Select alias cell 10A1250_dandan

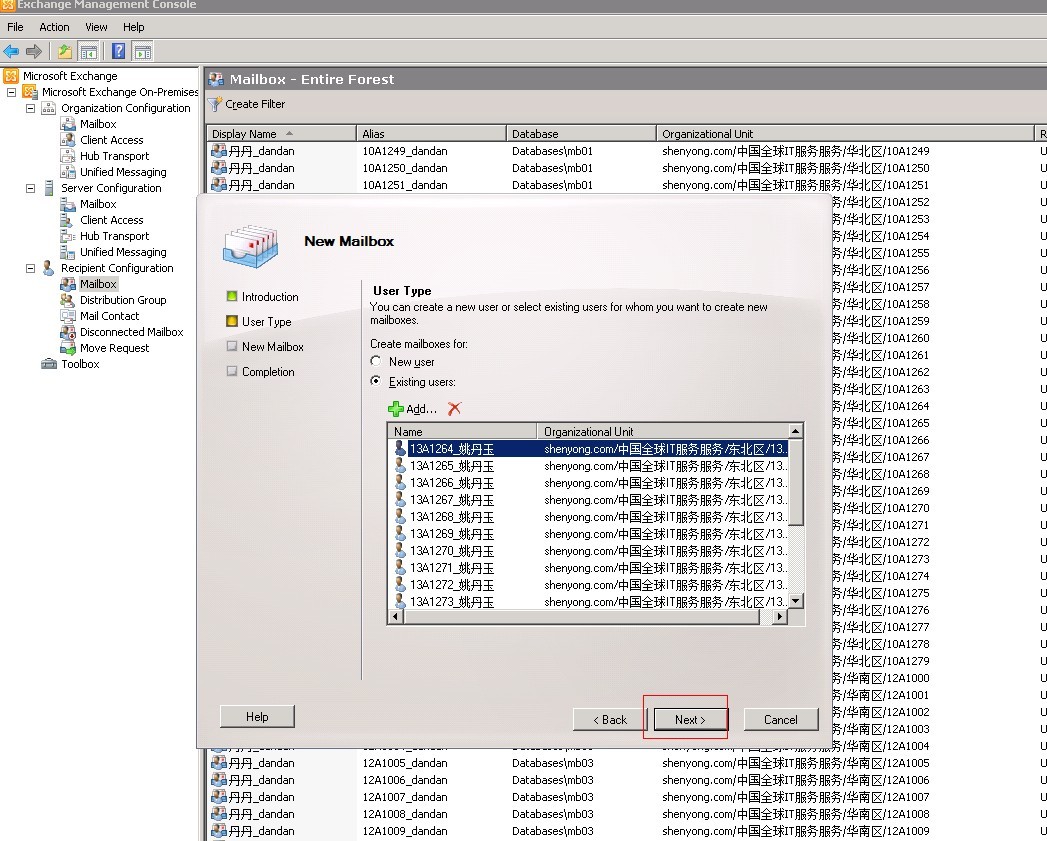pyautogui.click(x=405, y=168)
